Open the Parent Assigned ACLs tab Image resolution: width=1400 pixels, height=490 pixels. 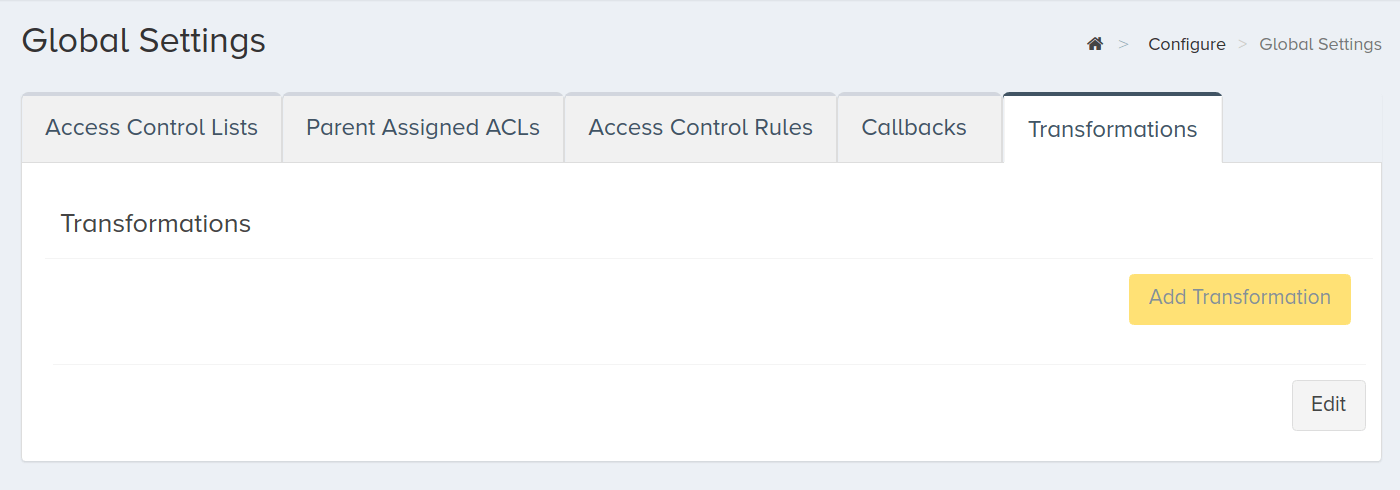pos(423,128)
